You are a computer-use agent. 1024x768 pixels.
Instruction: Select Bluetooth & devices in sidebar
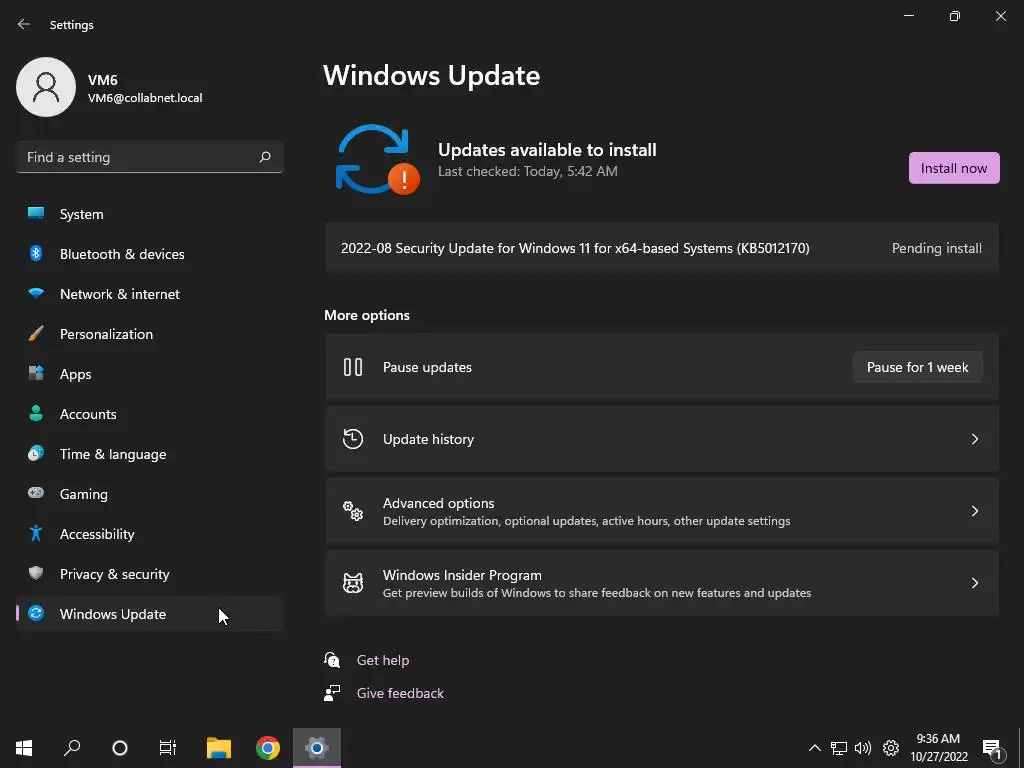pos(150,254)
